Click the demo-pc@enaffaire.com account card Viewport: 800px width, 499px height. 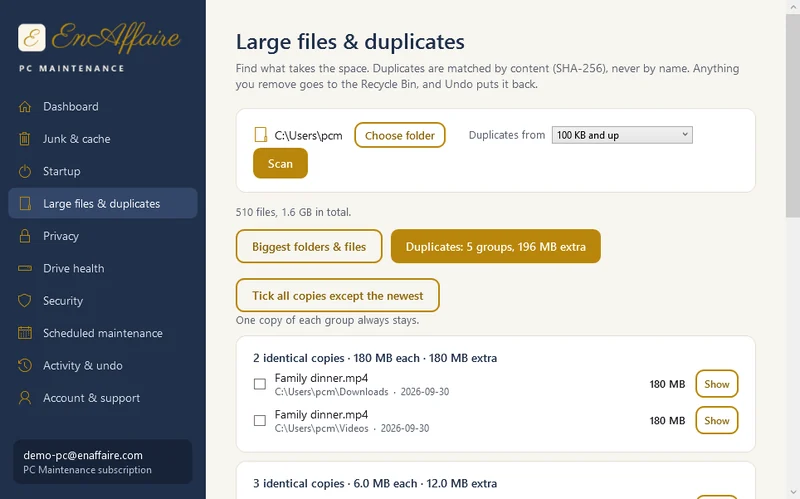[x=103, y=462]
